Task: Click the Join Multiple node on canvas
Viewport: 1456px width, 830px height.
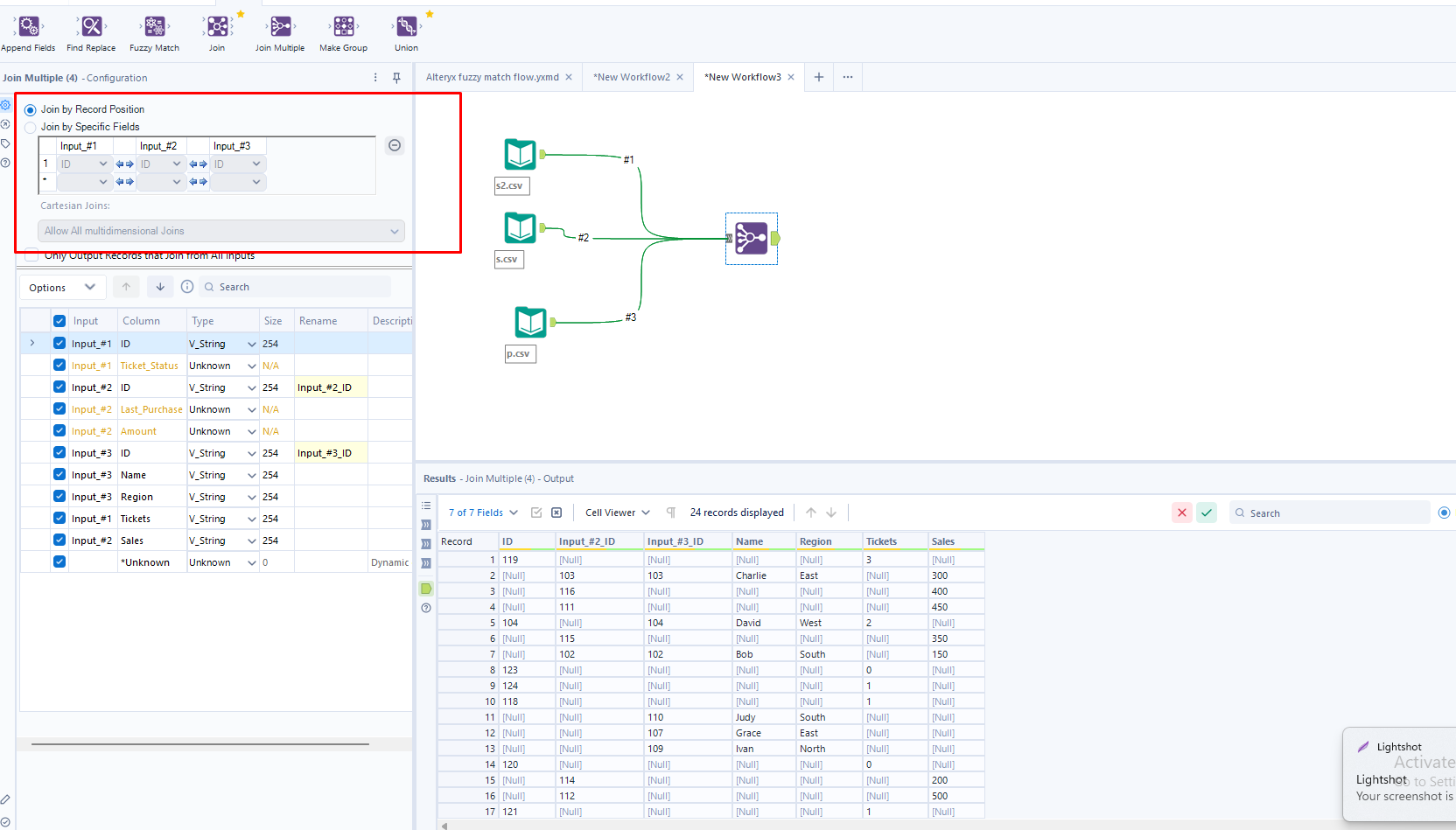Action: [x=751, y=238]
